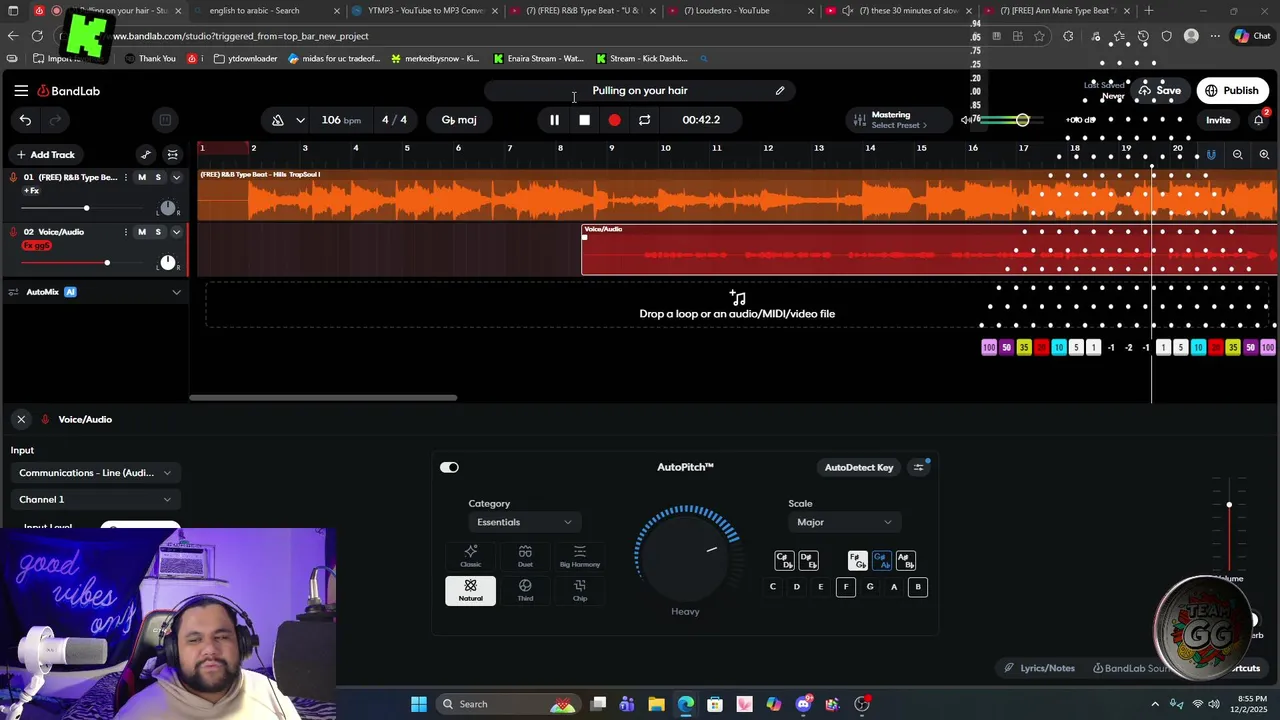Toggle the loop cycle button
This screenshot has height=720, width=1280.
coord(644,120)
